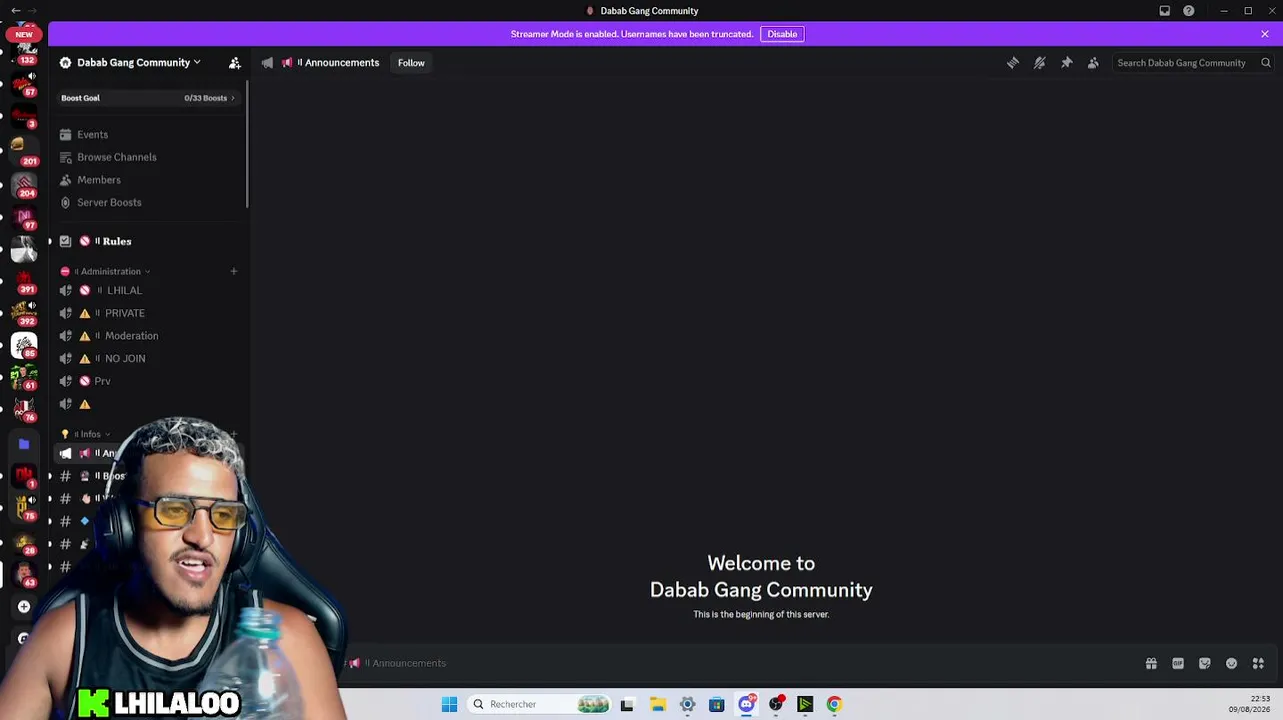Click the Rechercher taskbar search box

click(x=539, y=704)
